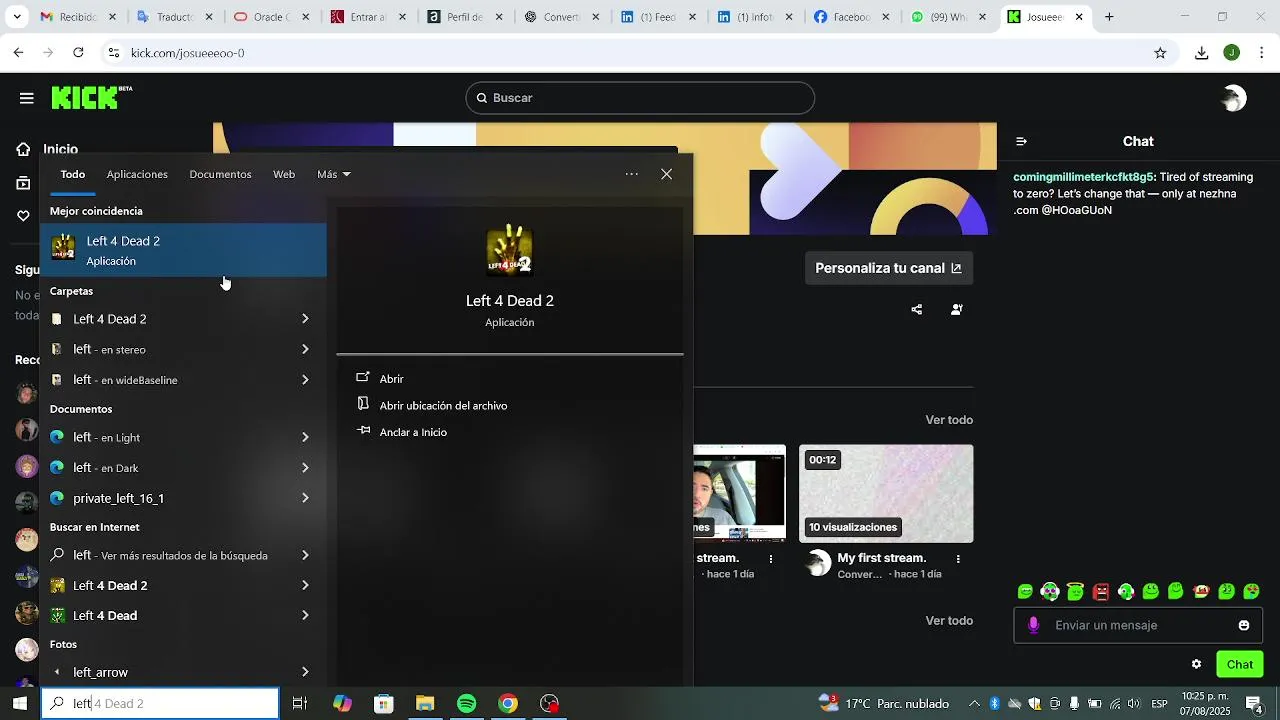Click the Windows taskbar search box
1280x720 pixels.
tap(160, 704)
